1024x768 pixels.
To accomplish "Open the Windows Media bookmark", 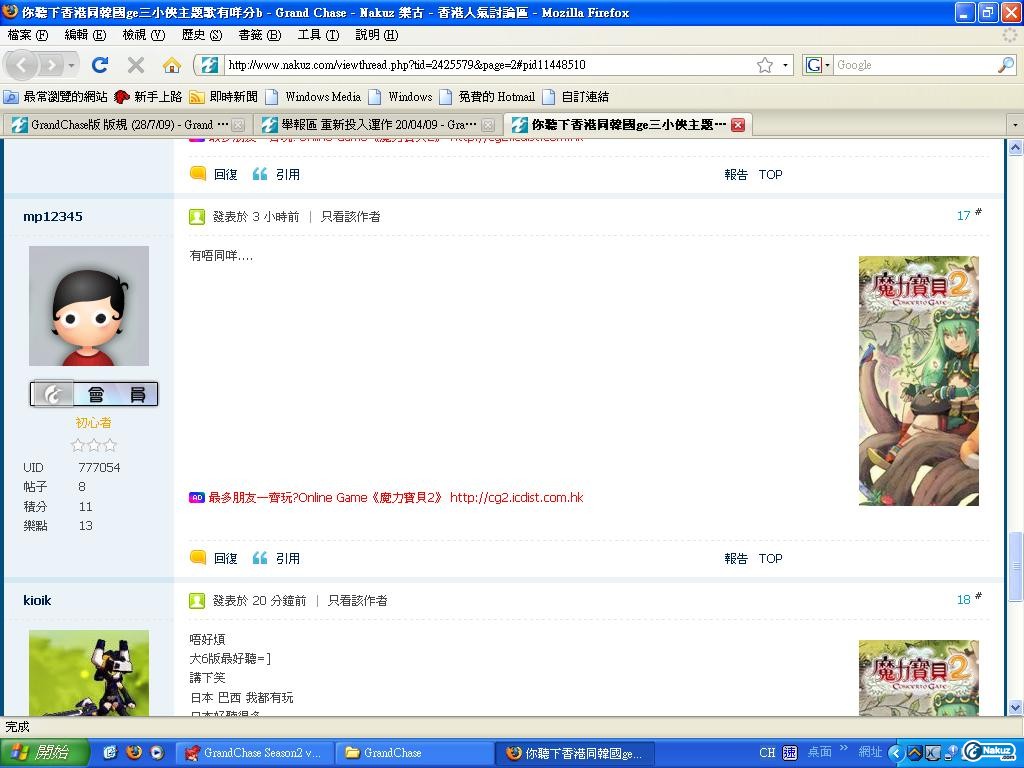I will click(313, 97).
